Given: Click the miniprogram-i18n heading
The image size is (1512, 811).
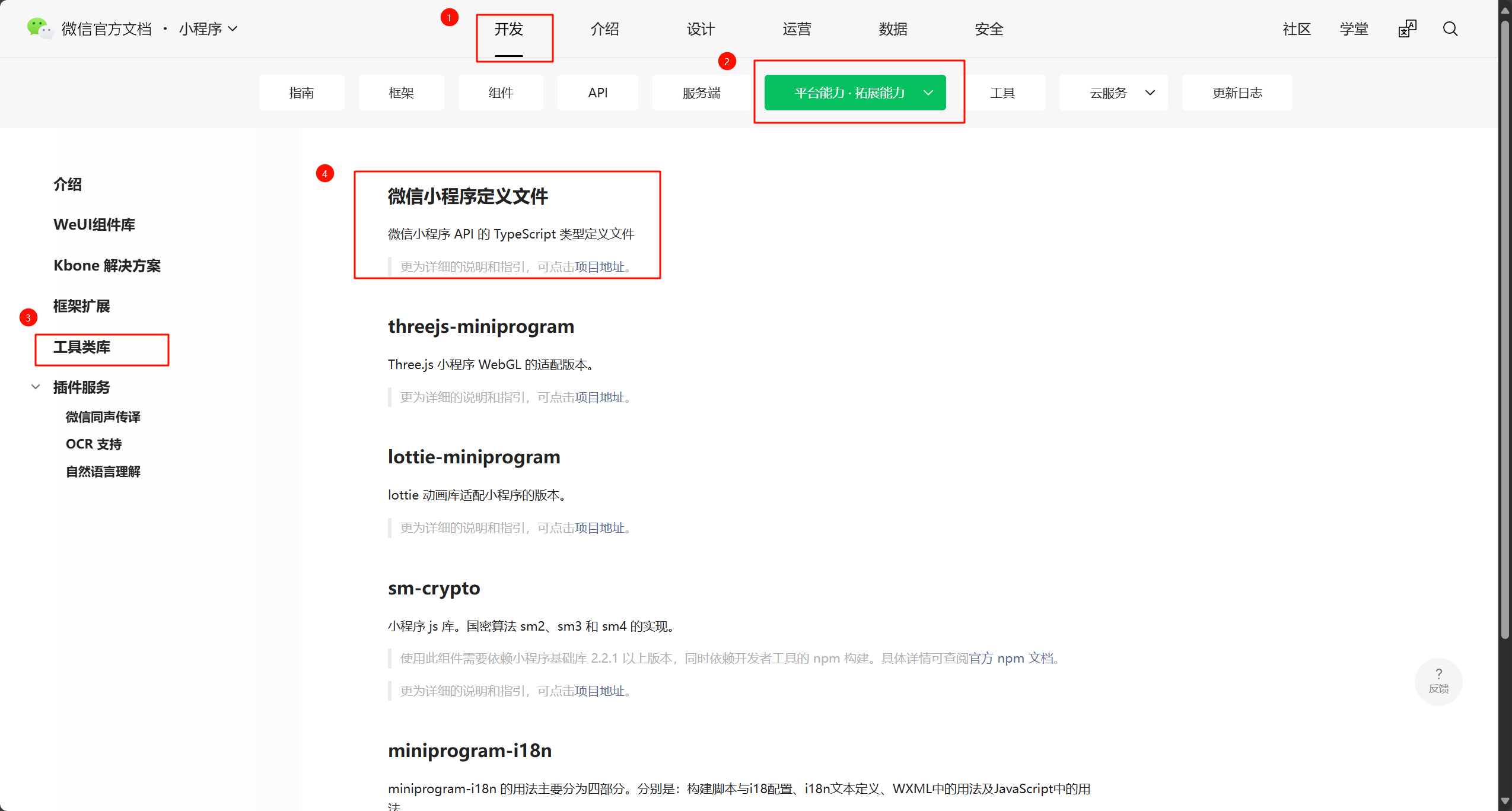Looking at the screenshot, I should coord(470,750).
